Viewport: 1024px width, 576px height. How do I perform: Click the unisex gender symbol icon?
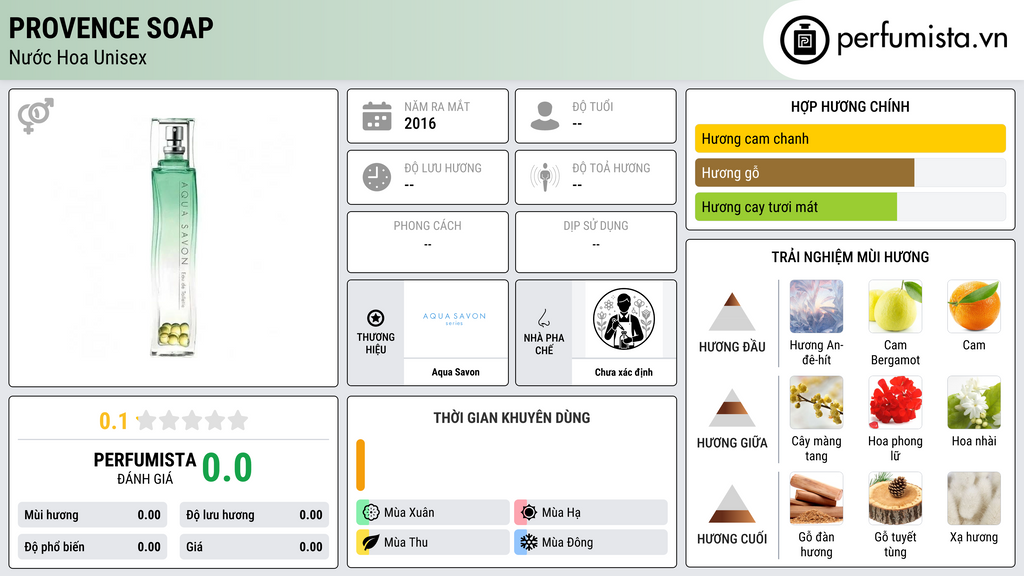click(x=36, y=116)
